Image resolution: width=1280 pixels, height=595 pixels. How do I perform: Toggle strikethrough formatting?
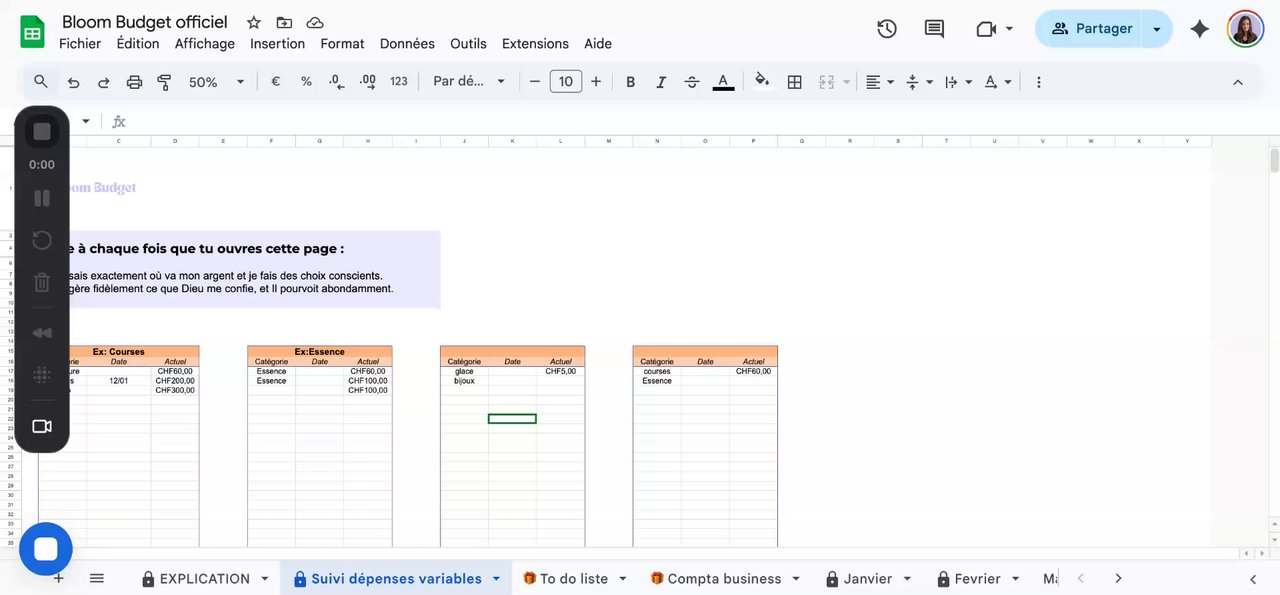pyautogui.click(x=691, y=82)
